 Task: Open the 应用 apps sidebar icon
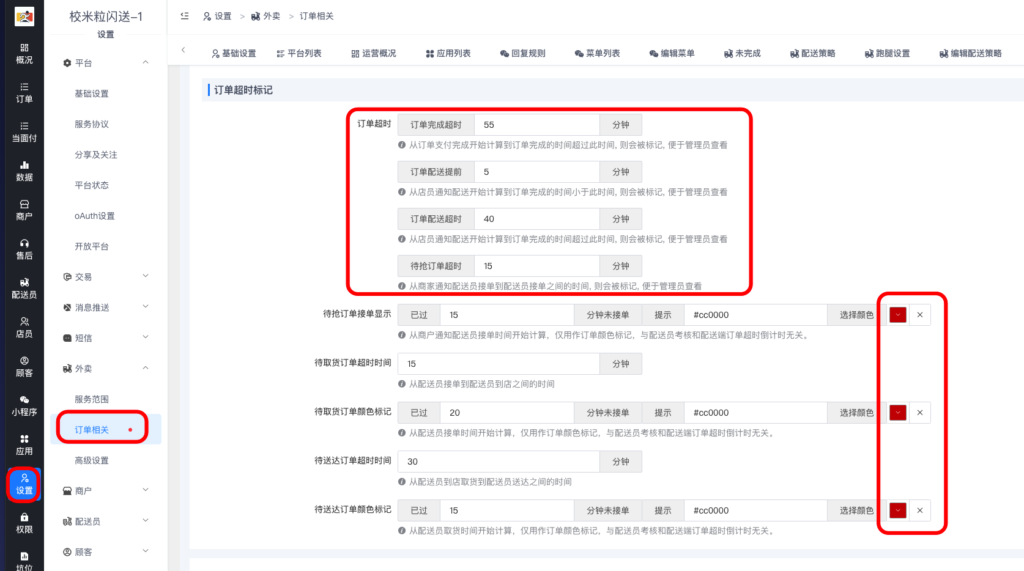[x=24, y=446]
